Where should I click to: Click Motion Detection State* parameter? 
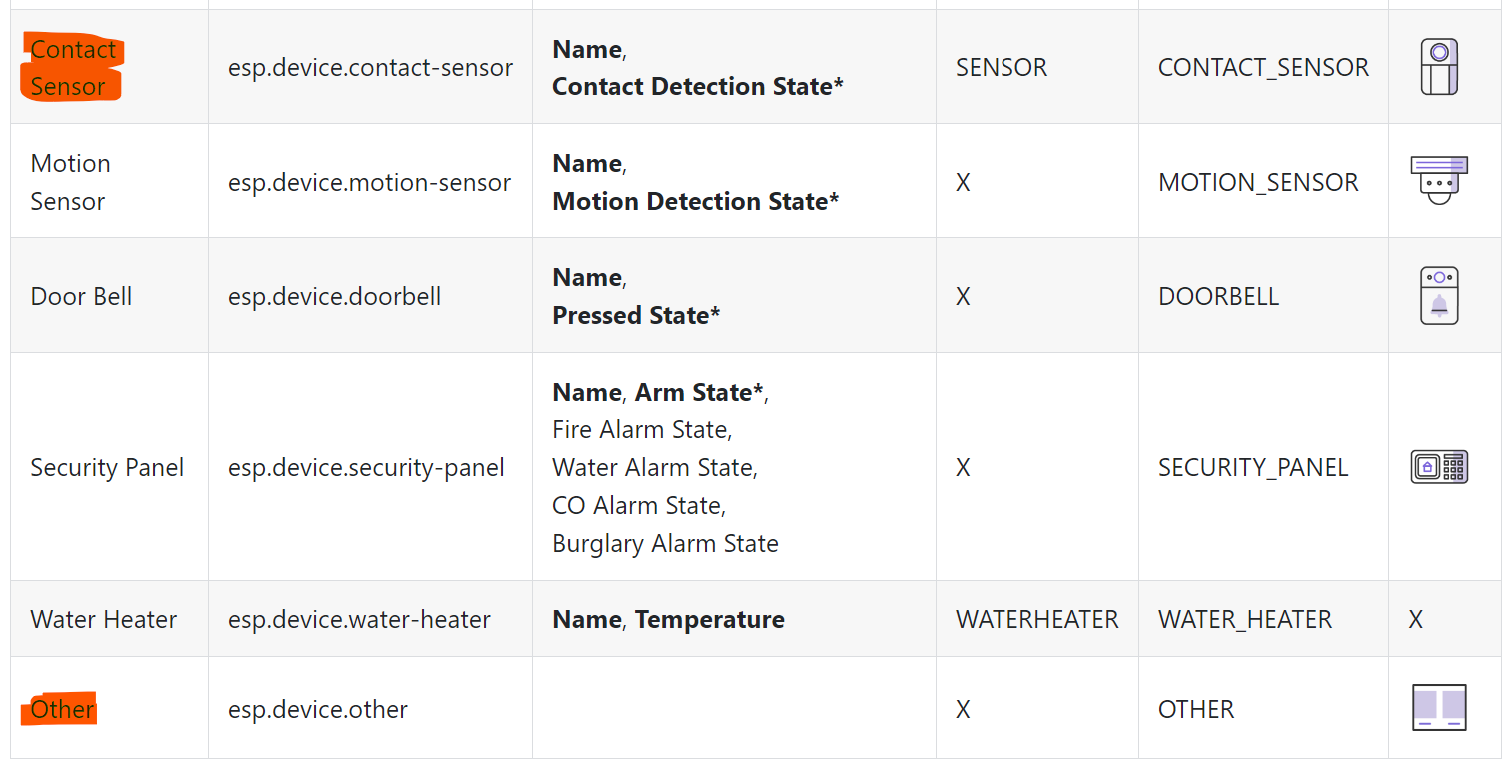click(x=696, y=201)
